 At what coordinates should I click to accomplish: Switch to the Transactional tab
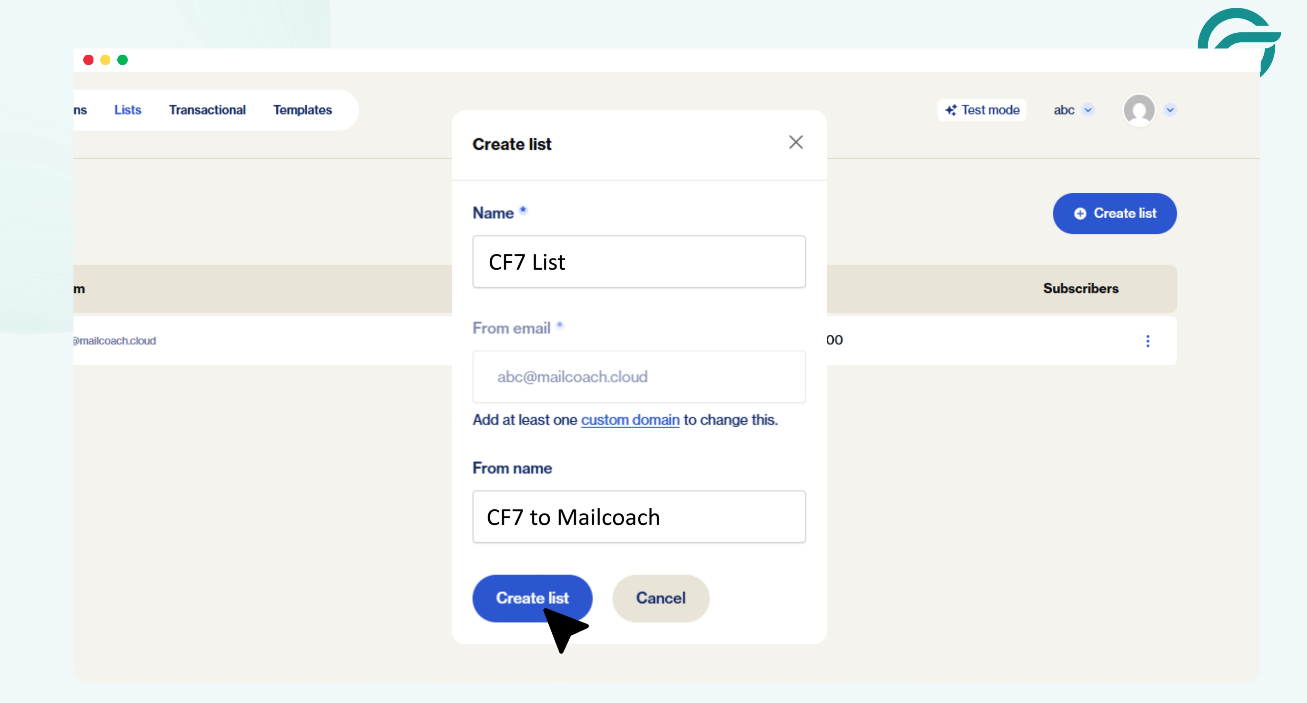pyautogui.click(x=207, y=109)
